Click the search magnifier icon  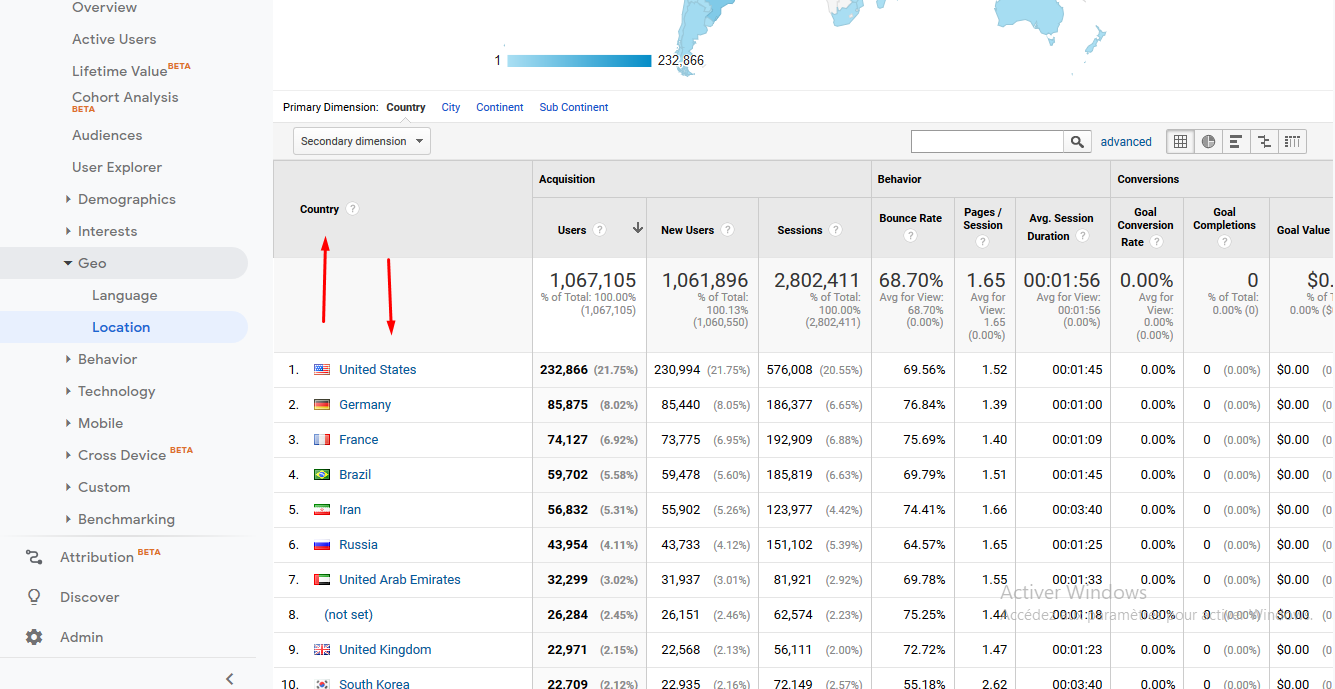[x=1077, y=141]
